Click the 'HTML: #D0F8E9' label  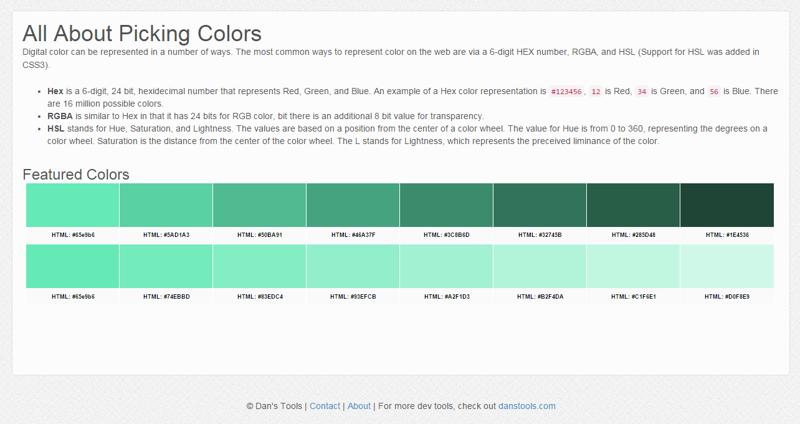point(727,296)
